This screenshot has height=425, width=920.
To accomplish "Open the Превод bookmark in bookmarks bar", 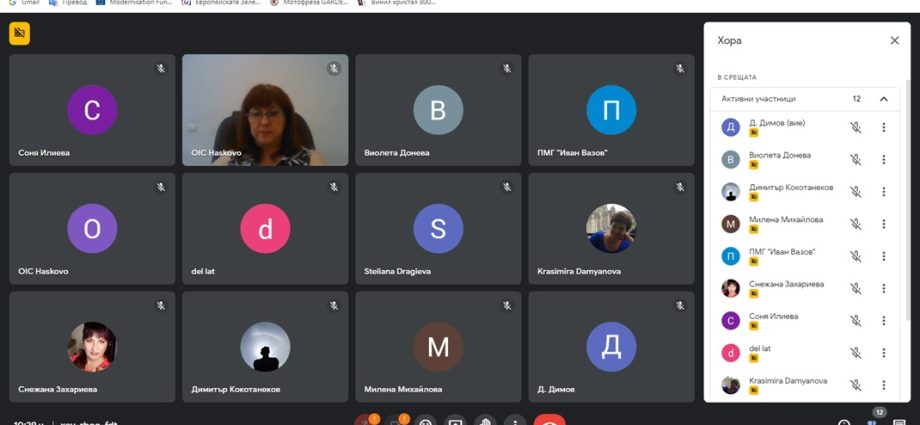I will 68,2.
